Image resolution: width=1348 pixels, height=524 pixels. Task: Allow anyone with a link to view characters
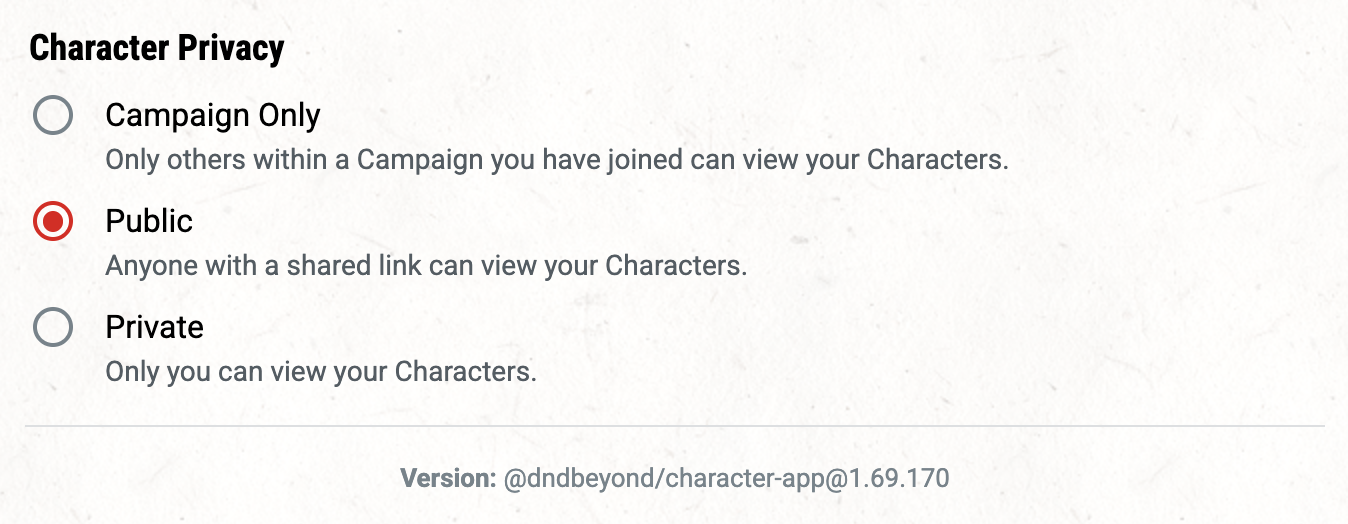tap(53, 221)
